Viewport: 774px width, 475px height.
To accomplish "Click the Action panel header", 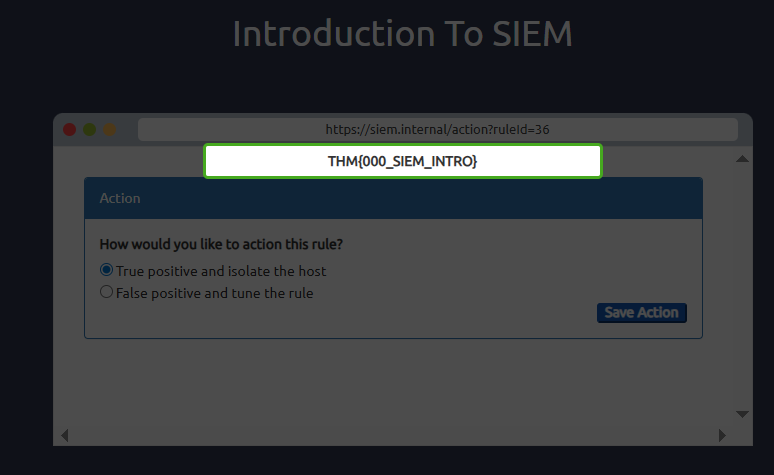I will pos(393,198).
